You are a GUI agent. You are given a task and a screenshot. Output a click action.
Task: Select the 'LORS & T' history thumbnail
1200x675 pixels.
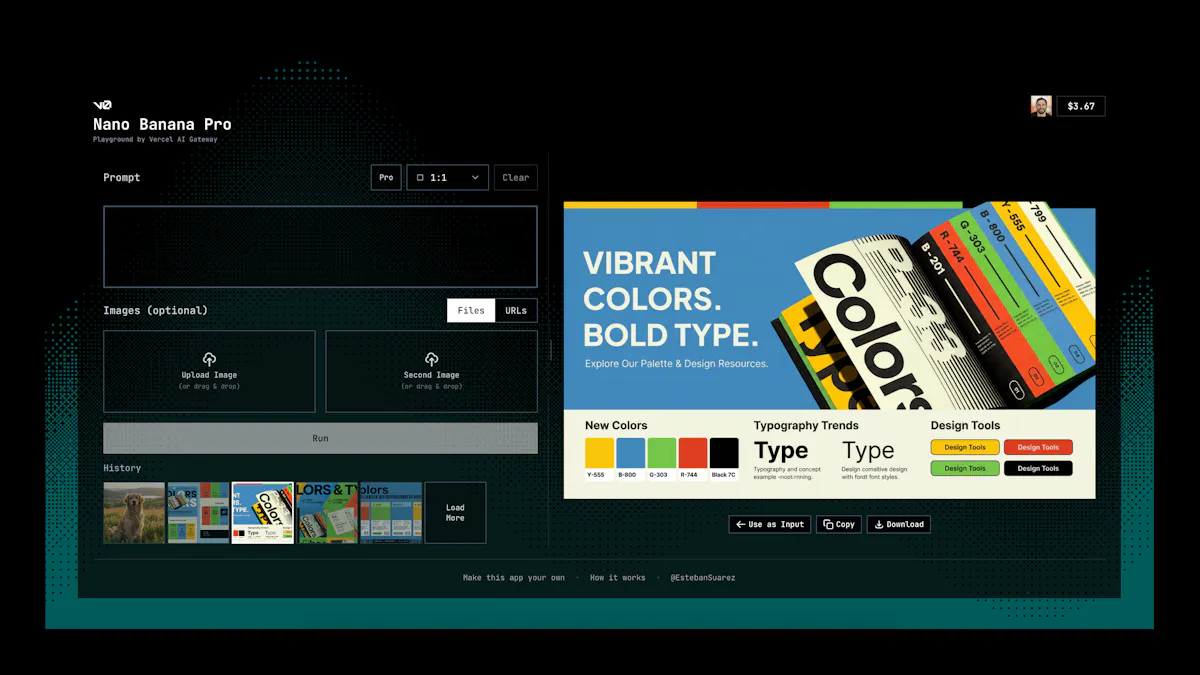click(327, 513)
